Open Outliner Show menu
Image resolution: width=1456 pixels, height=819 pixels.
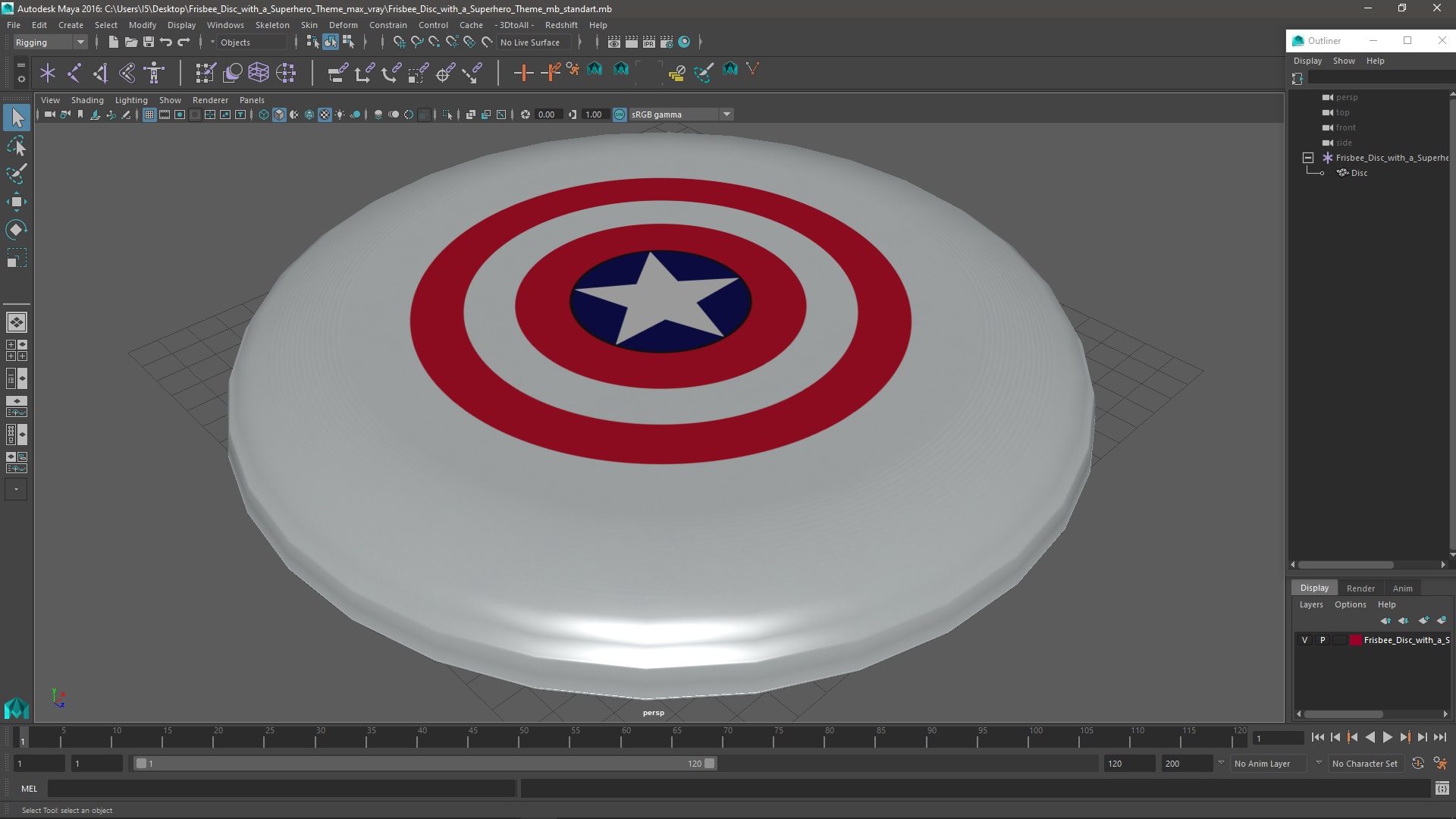(x=1344, y=61)
